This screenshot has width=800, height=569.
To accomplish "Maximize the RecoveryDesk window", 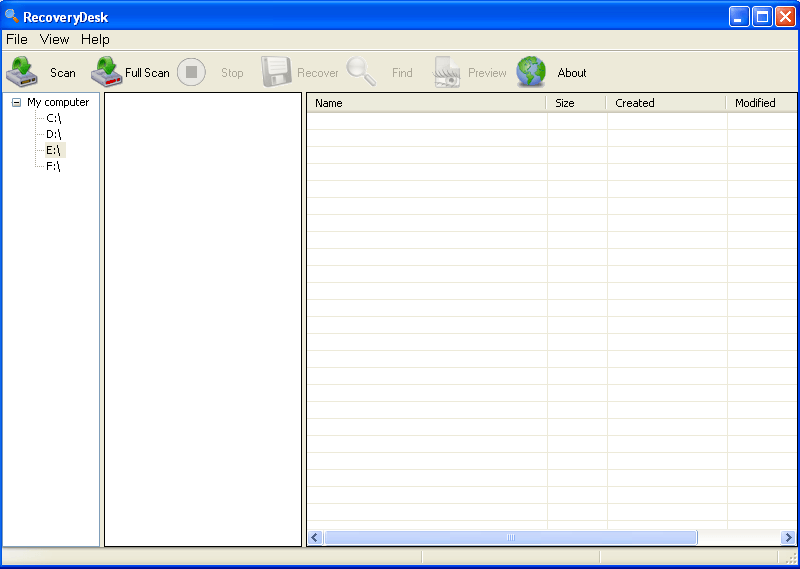I will (x=762, y=16).
